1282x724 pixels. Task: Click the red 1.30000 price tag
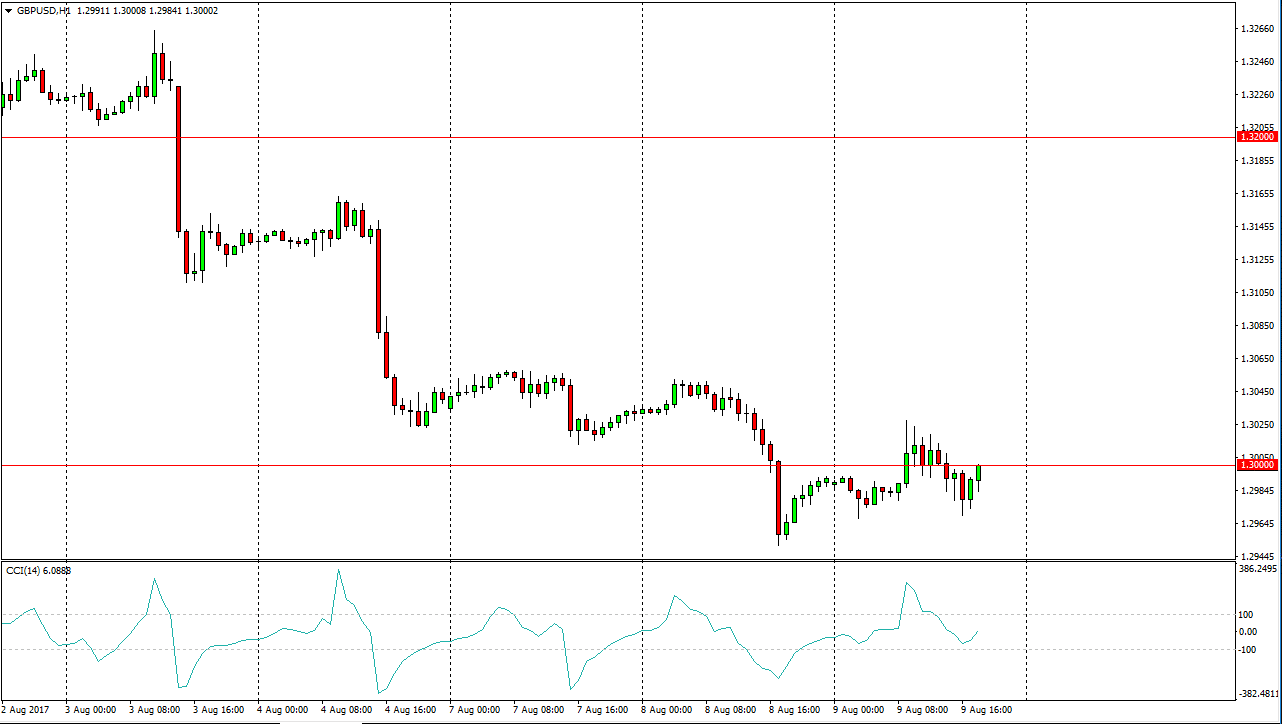click(1256, 465)
